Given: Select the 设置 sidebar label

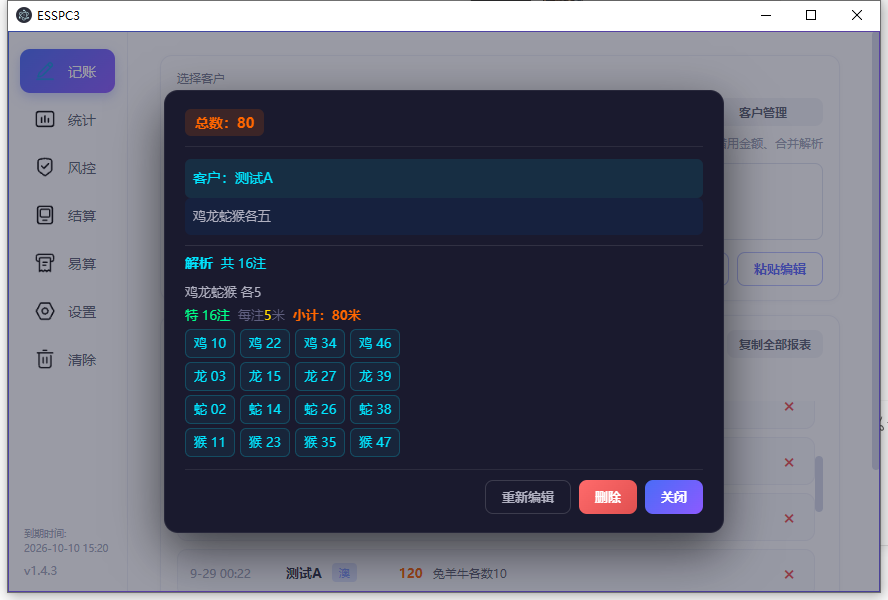Looking at the screenshot, I should coord(82,312).
